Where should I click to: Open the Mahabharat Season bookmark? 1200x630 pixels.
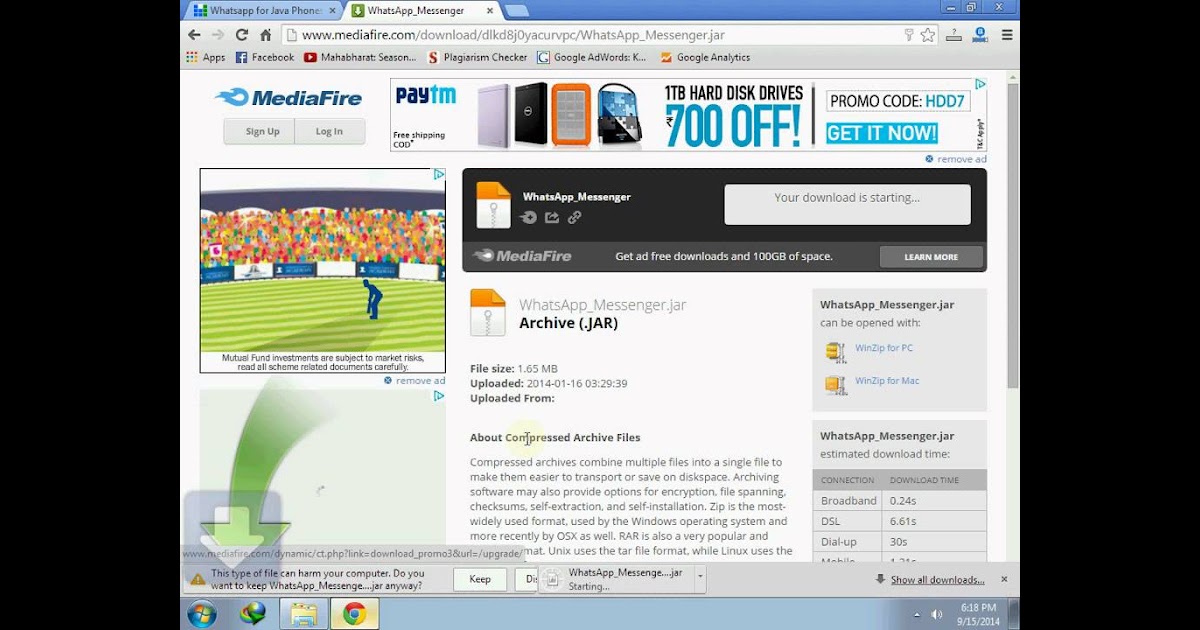pos(360,57)
